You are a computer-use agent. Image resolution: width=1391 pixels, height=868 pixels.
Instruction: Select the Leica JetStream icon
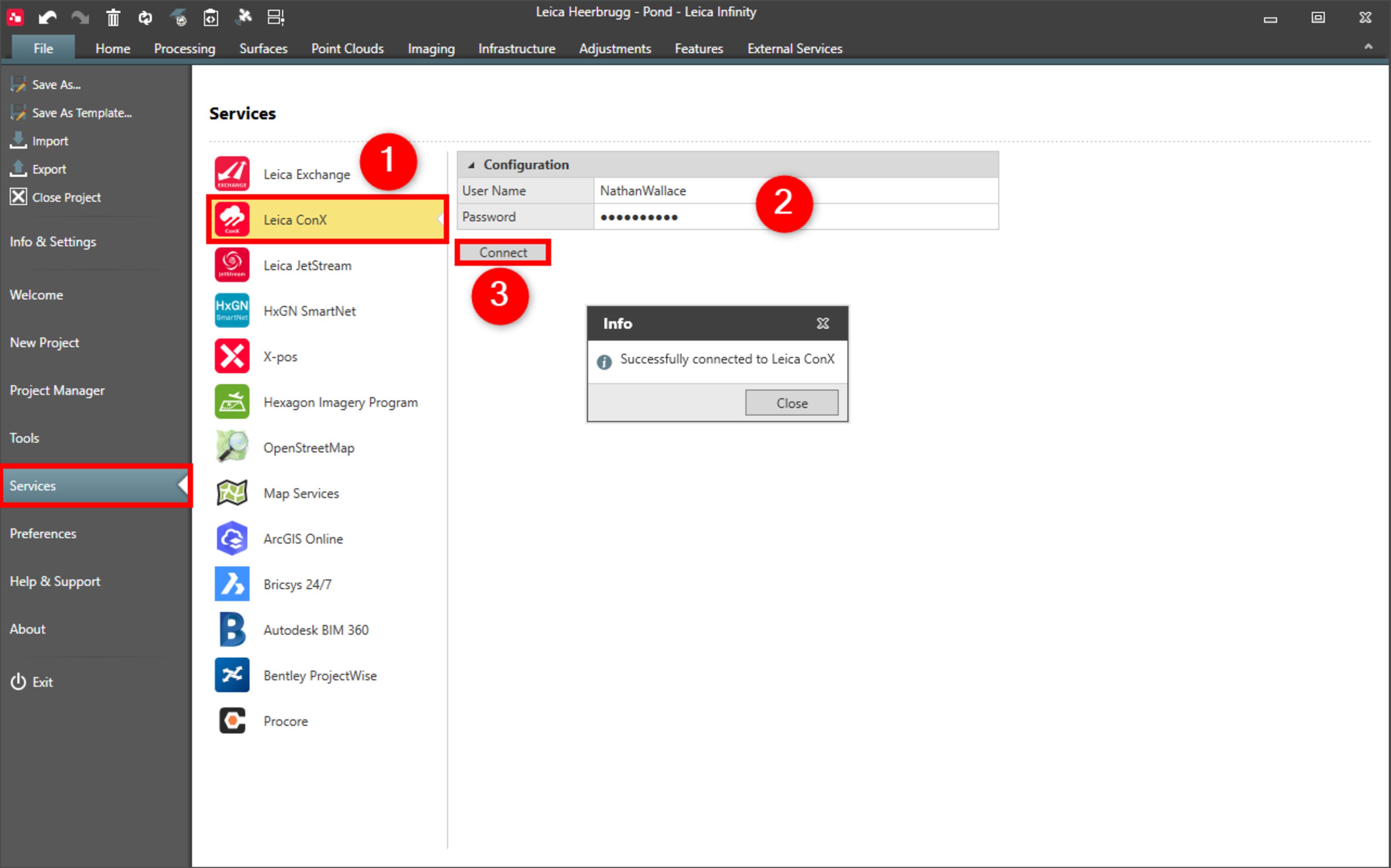click(x=232, y=265)
